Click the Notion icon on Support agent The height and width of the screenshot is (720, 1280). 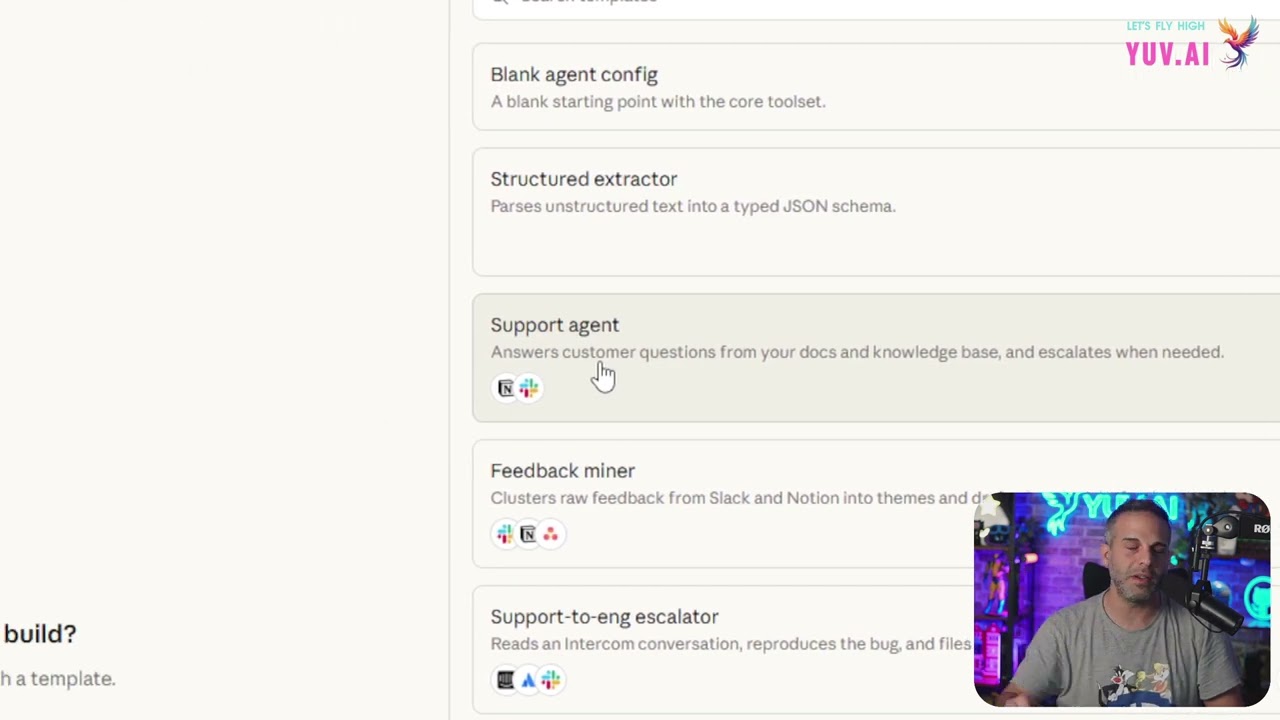tap(506, 388)
